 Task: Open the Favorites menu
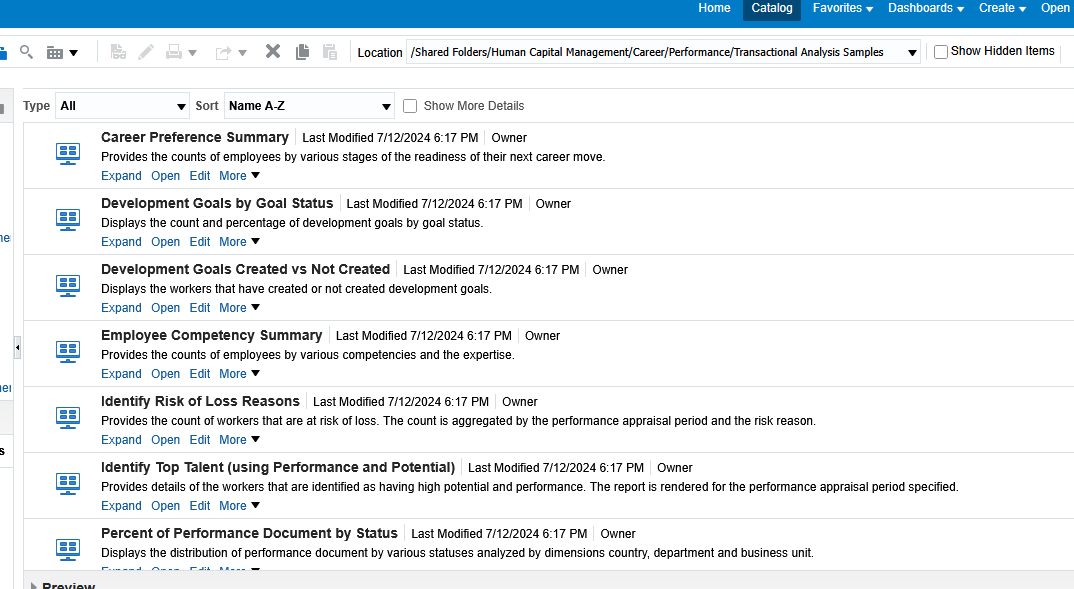842,8
